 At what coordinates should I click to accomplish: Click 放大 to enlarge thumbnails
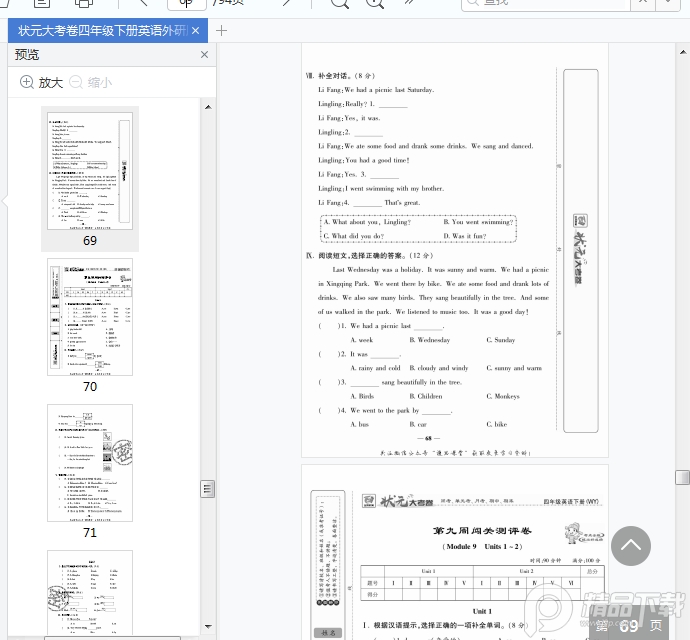click(41, 82)
